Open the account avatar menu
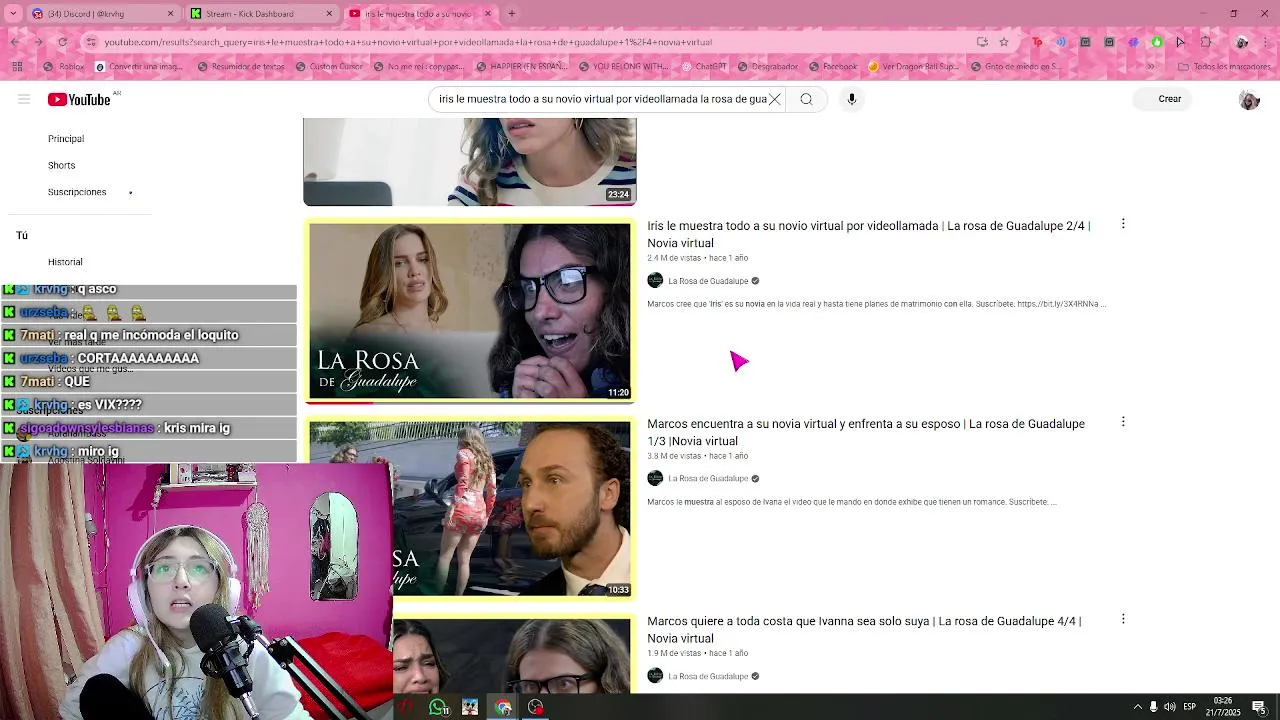The image size is (1280, 720). pyautogui.click(x=1249, y=99)
